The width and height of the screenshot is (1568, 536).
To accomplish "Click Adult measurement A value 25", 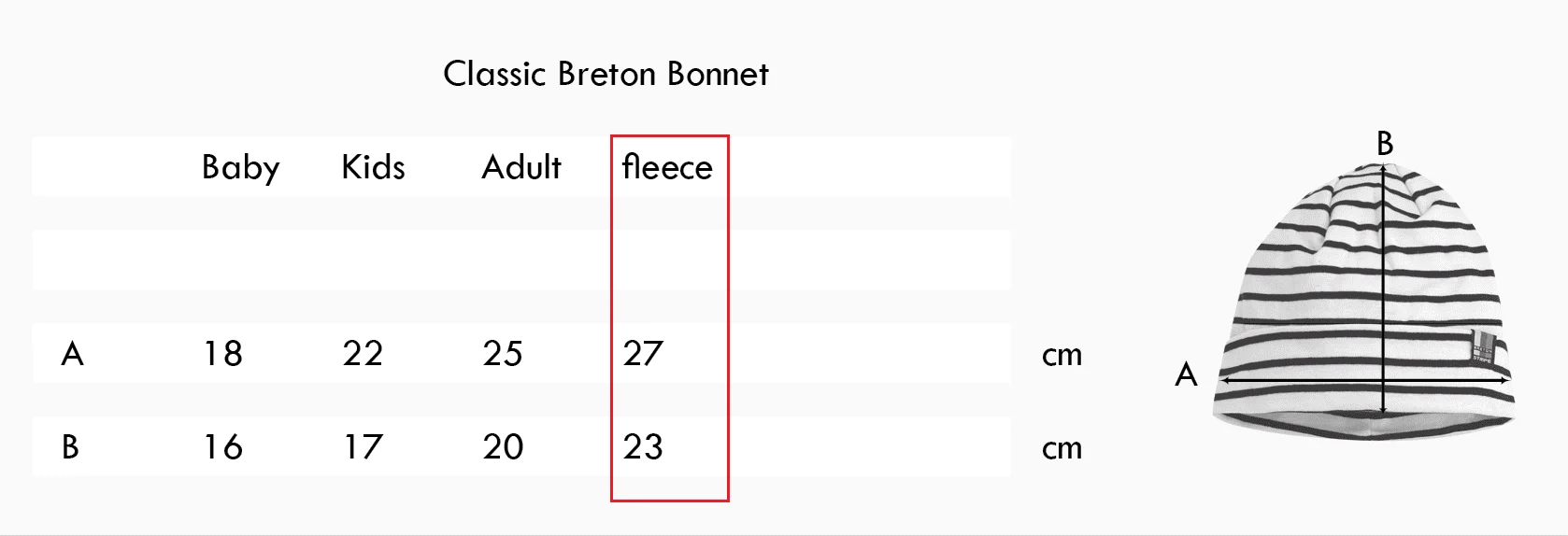I will 503,354.
